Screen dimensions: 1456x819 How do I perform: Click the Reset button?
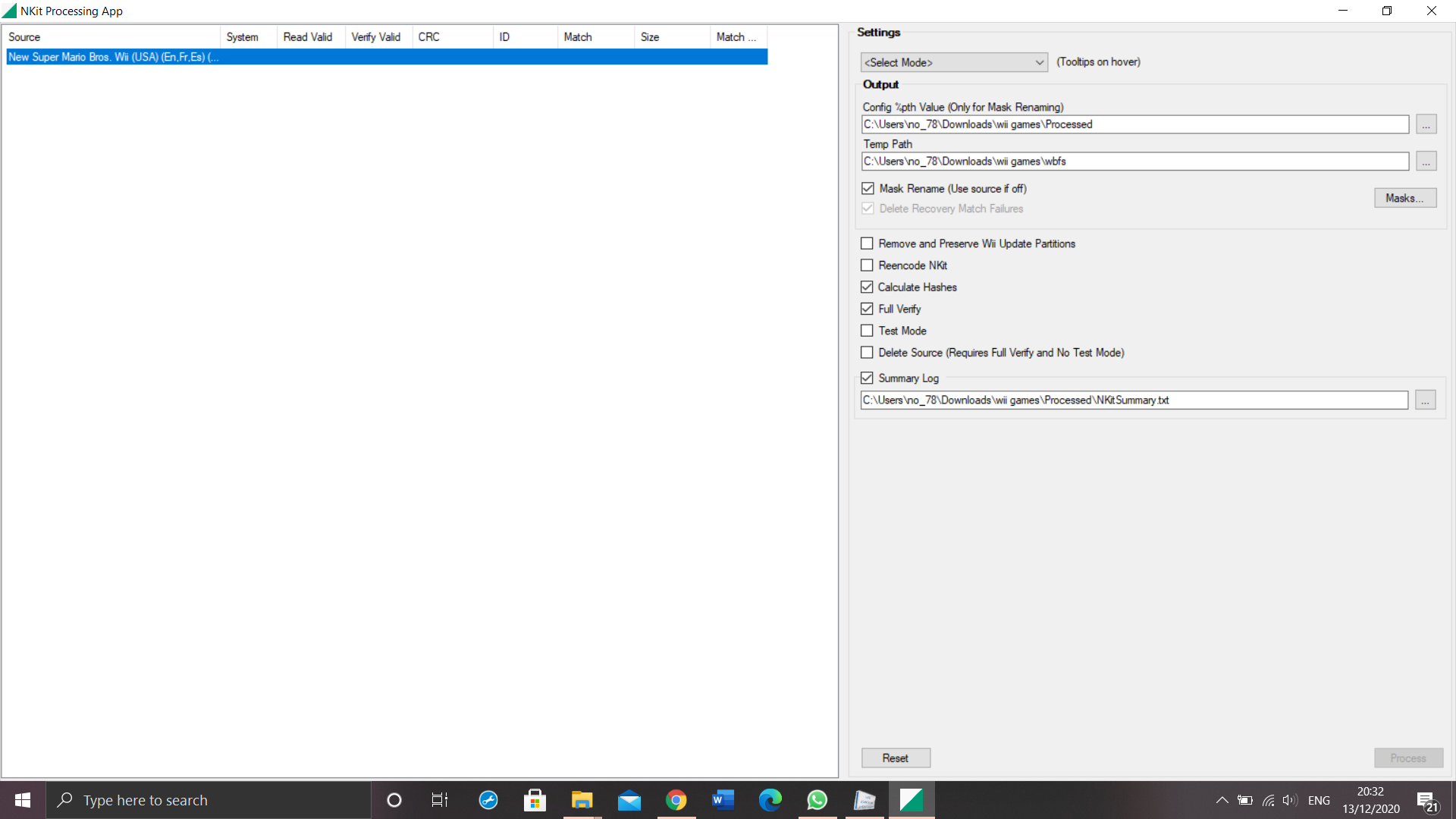click(896, 758)
